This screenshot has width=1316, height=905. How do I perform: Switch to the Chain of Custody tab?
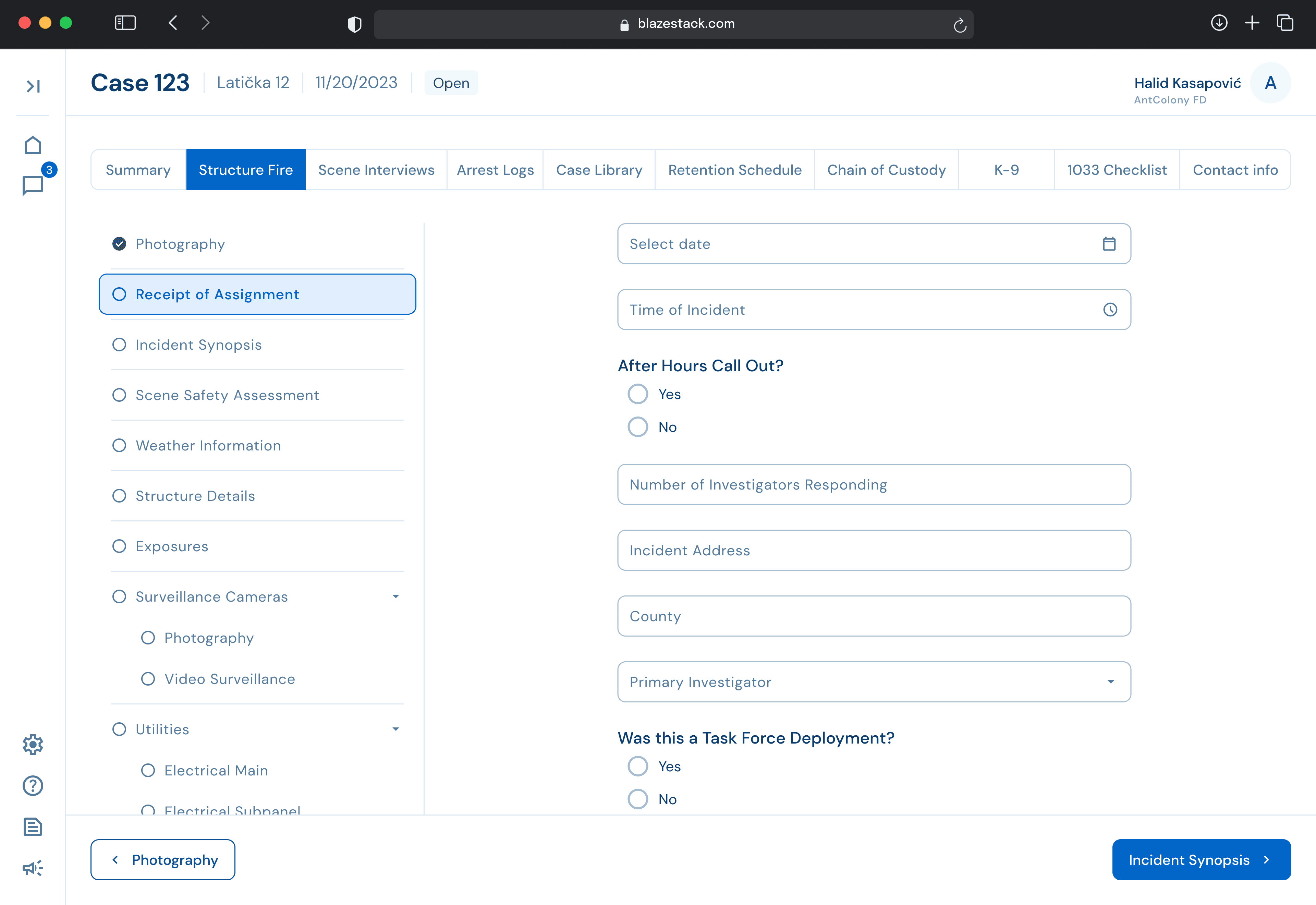pos(886,170)
